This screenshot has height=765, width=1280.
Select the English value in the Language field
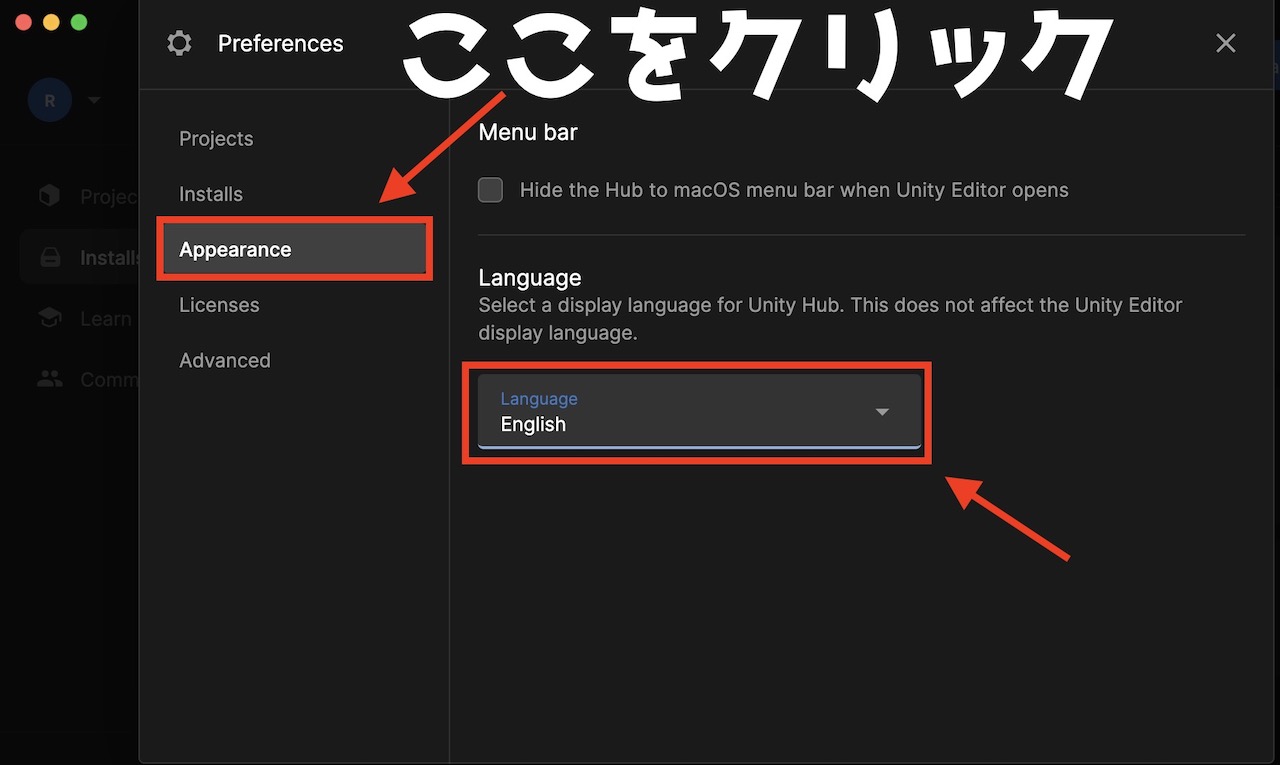[533, 424]
